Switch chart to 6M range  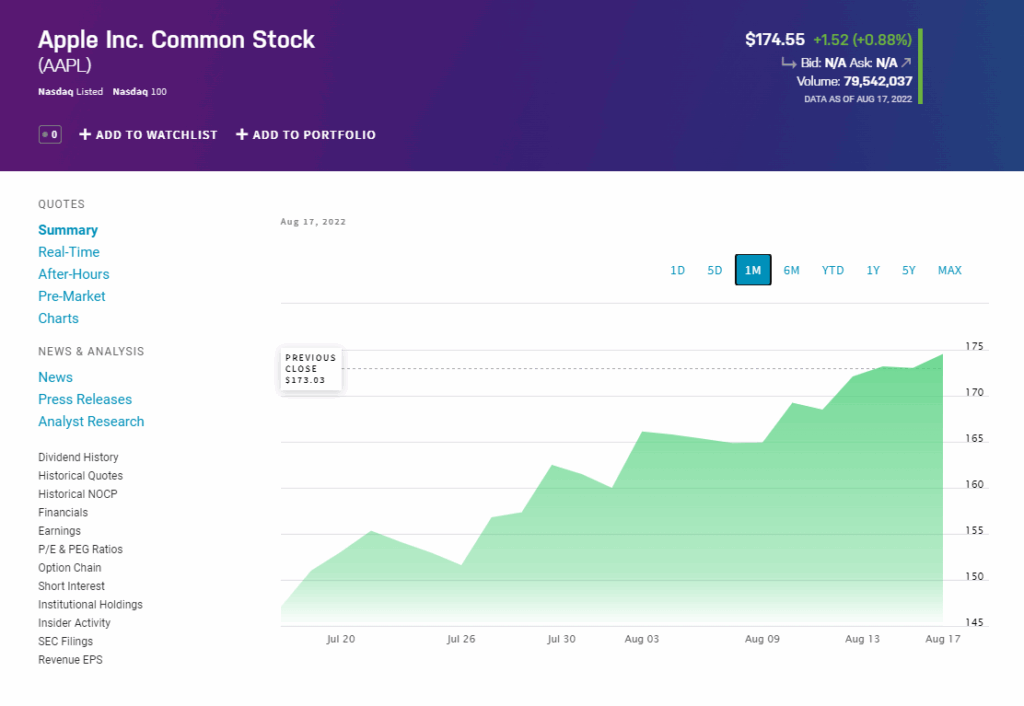pos(791,271)
